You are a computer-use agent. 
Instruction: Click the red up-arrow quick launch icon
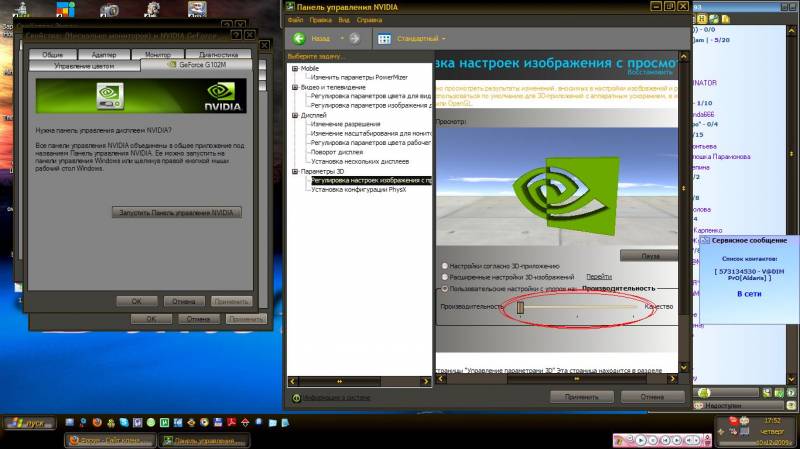[x=245, y=422]
